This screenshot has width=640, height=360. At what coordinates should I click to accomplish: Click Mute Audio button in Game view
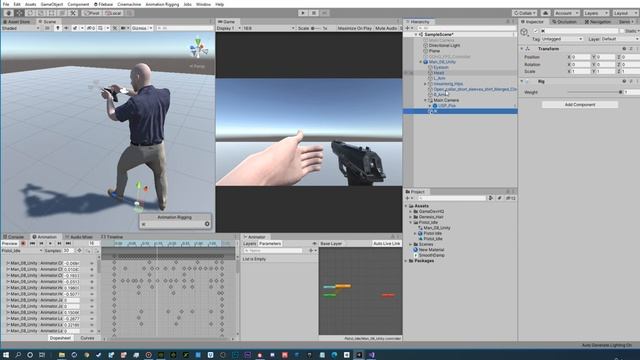(386, 28)
